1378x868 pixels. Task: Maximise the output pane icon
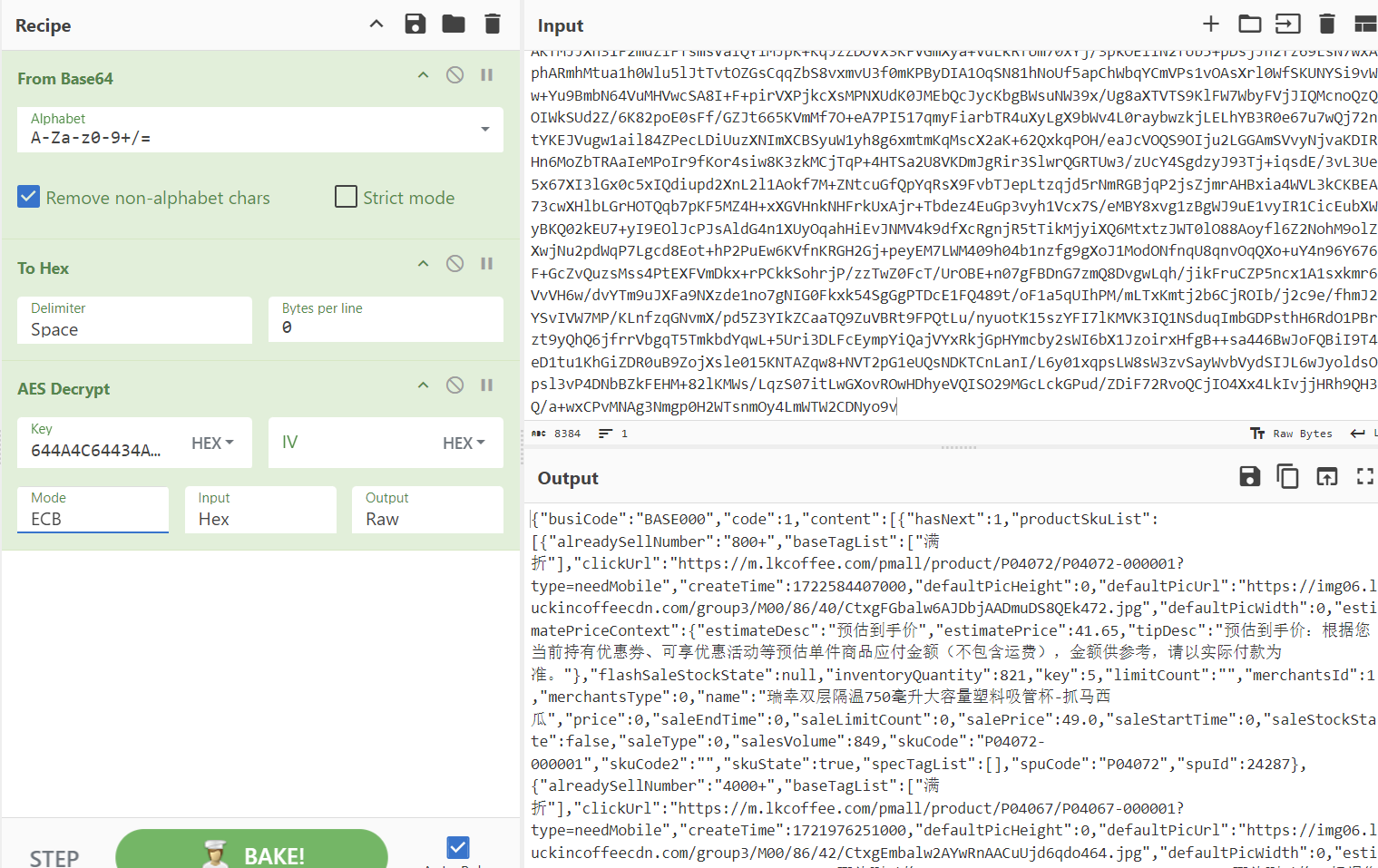(1365, 476)
